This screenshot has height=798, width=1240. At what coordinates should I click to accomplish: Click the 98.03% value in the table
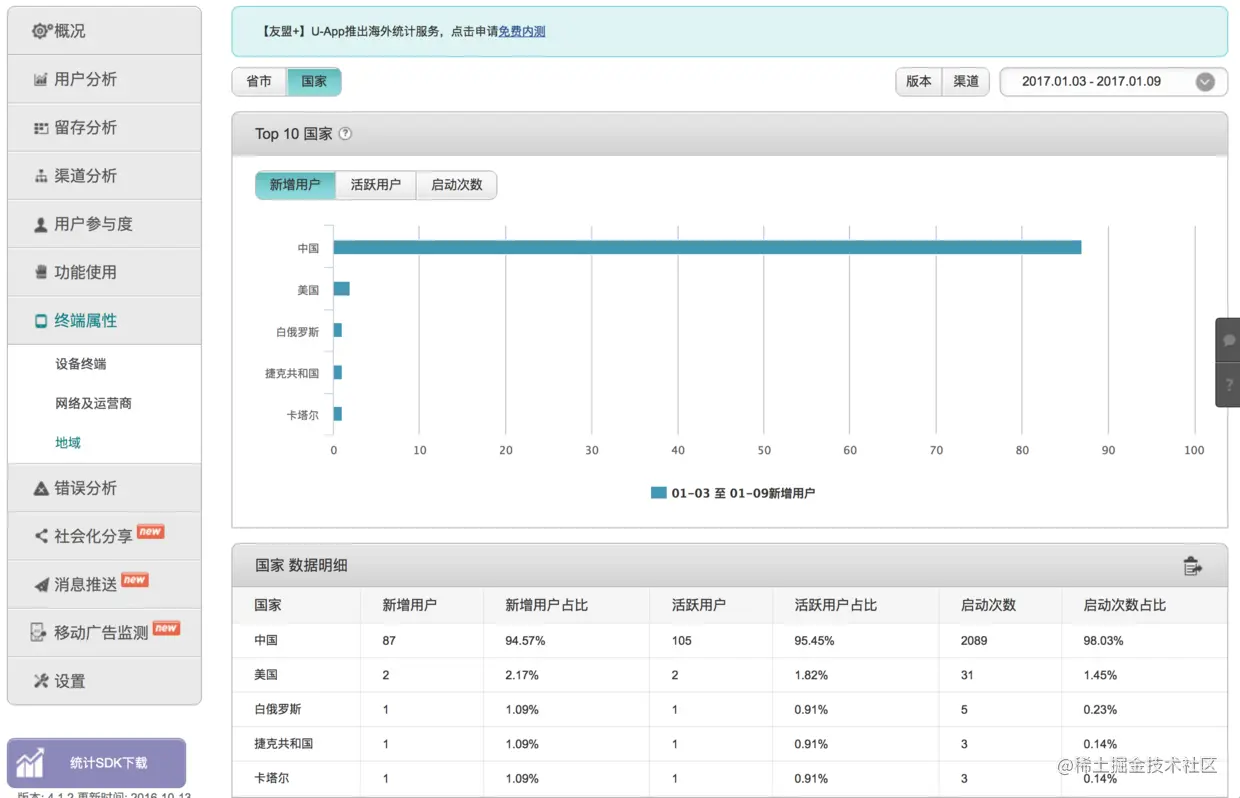pos(1104,640)
